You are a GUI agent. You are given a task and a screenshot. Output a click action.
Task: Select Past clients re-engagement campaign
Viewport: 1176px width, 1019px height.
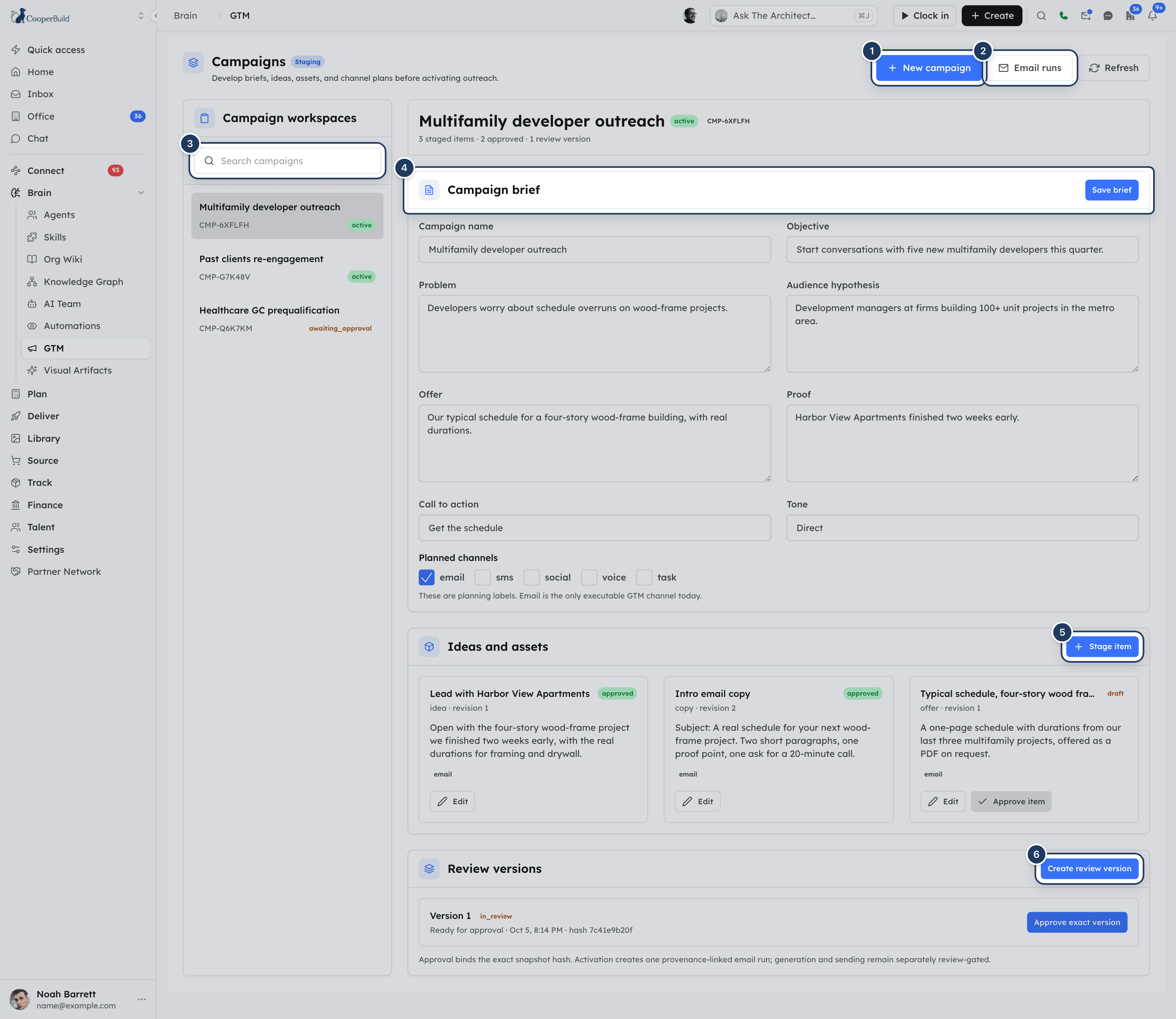coord(287,267)
